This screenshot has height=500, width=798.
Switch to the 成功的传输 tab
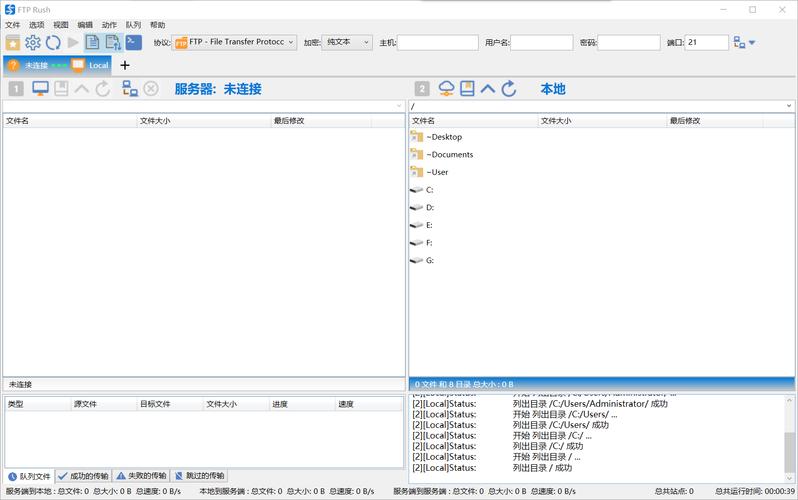(83, 476)
